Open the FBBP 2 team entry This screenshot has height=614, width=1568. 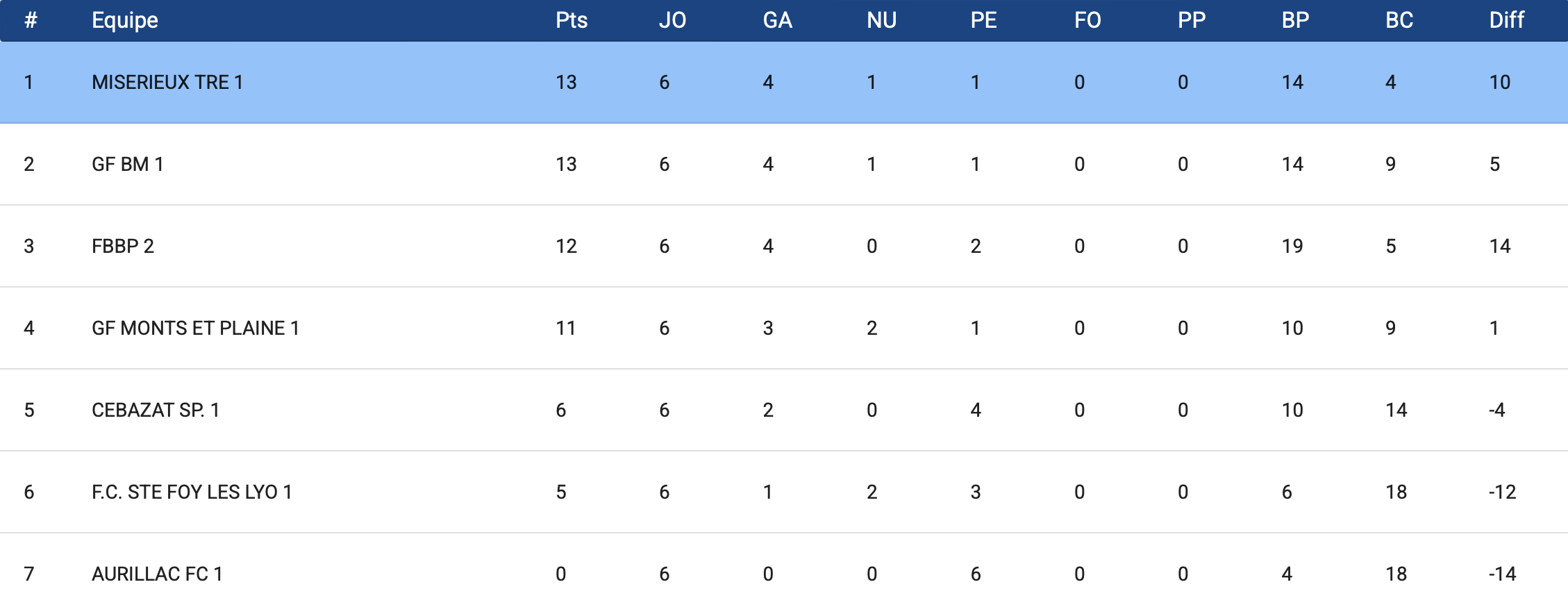click(123, 247)
